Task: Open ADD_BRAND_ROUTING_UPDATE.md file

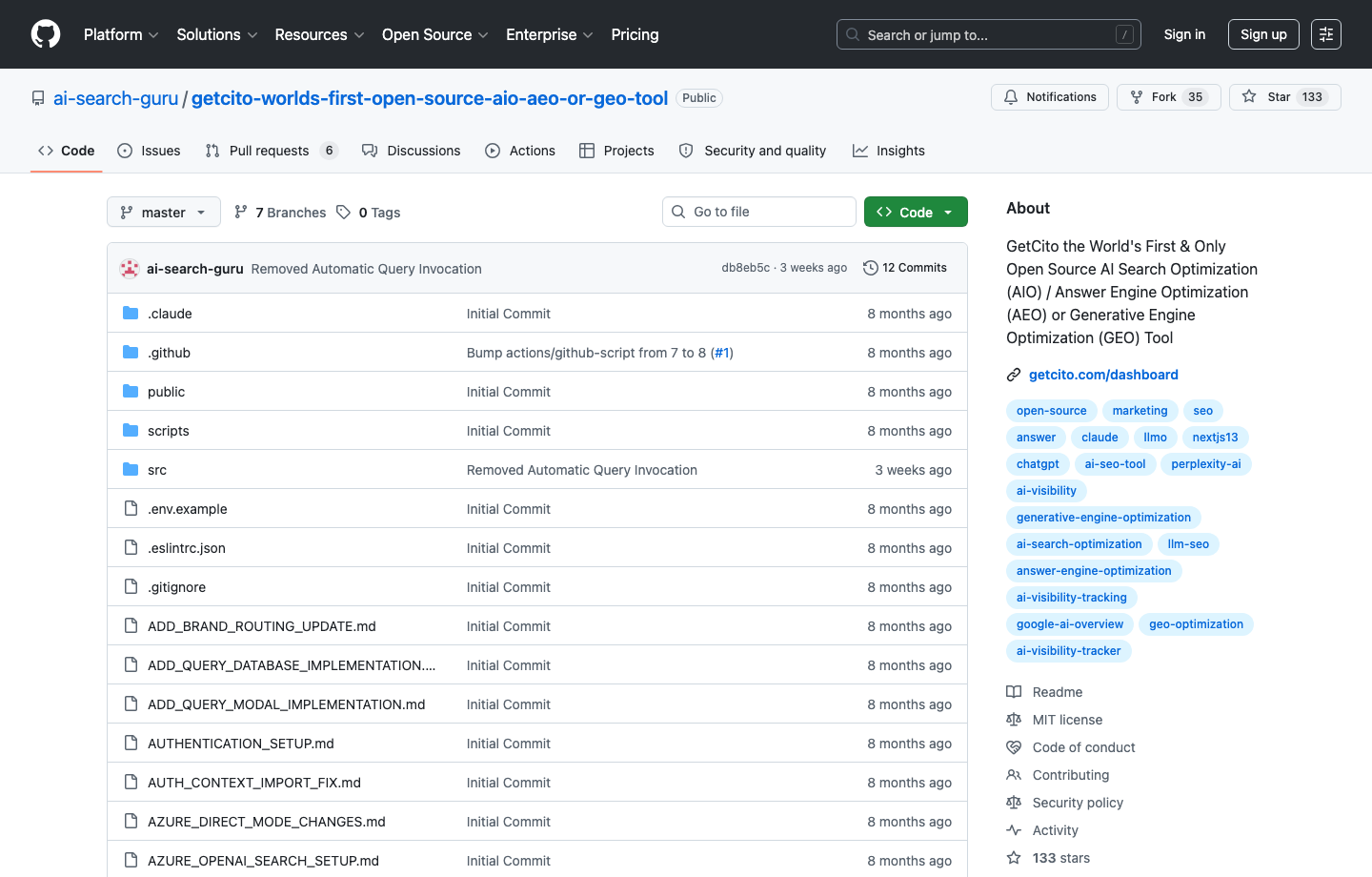Action: coord(262,626)
